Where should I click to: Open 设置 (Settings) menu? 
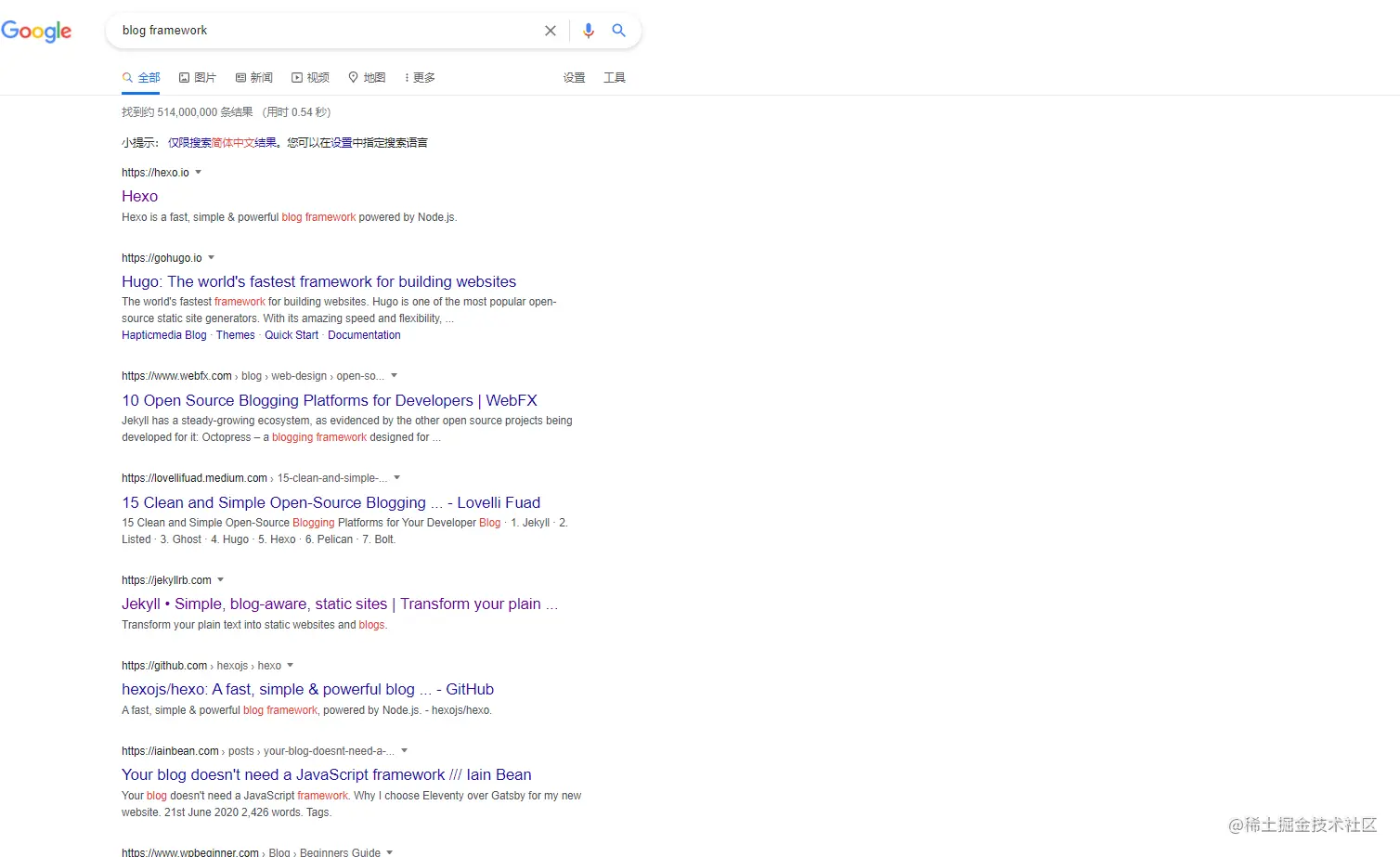pyautogui.click(x=575, y=78)
